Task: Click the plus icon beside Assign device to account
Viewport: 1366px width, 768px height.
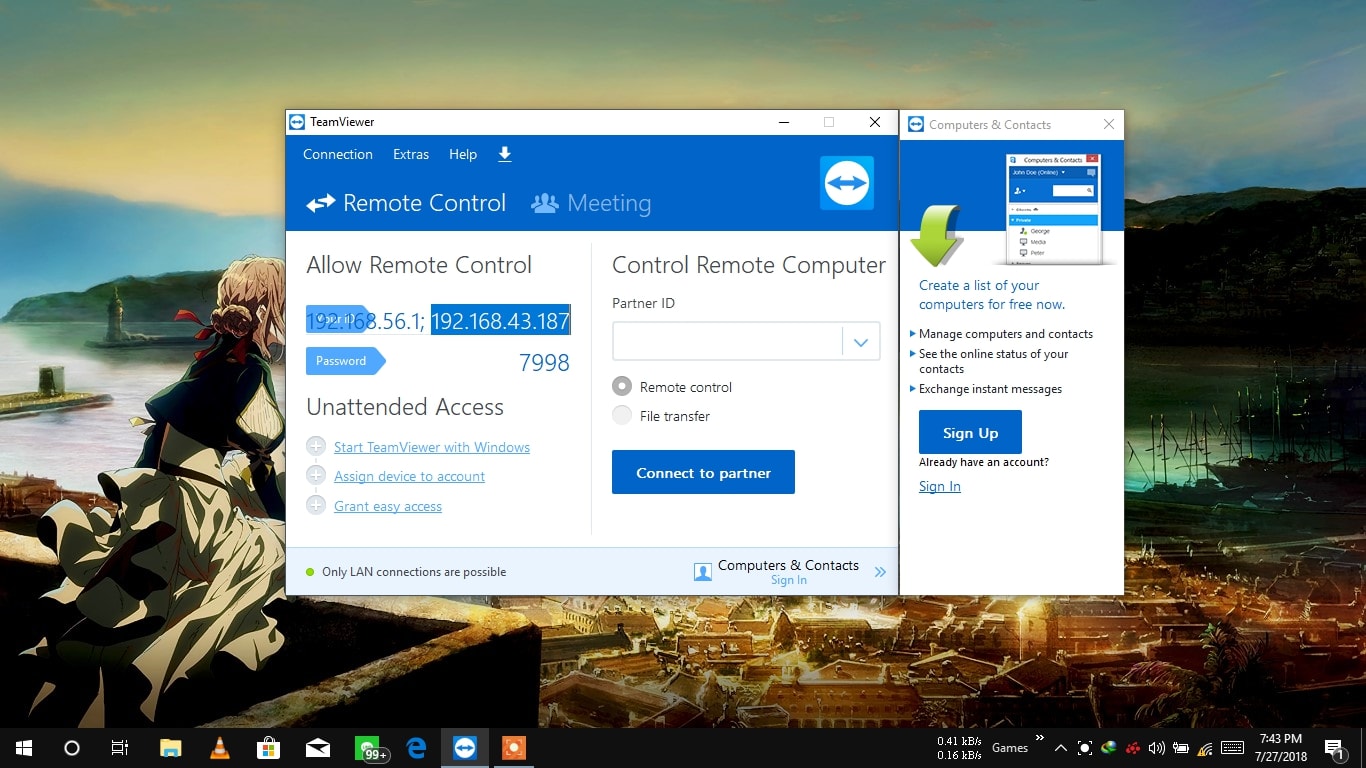Action: [316, 476]
